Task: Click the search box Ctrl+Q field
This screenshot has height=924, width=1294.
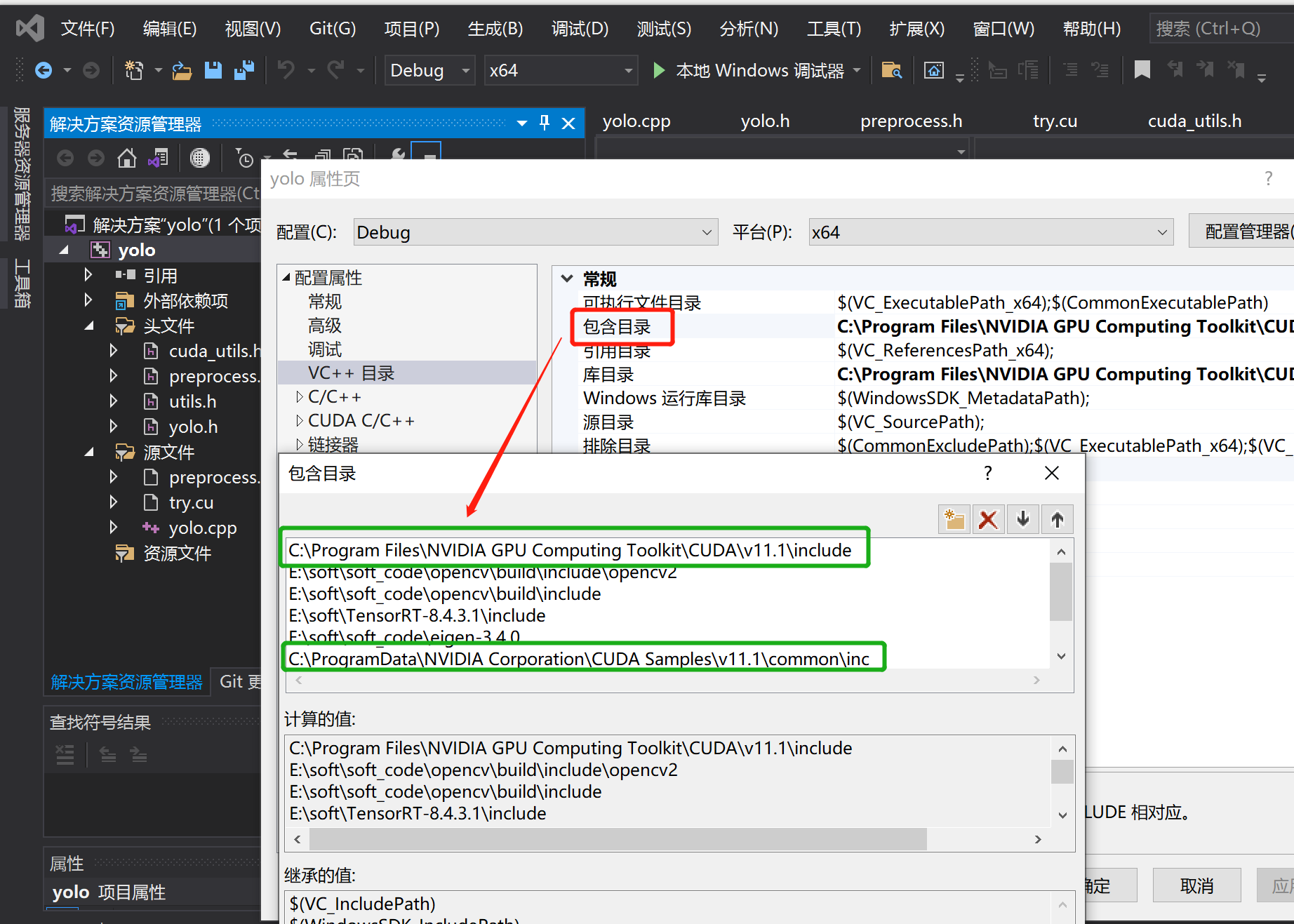Action: [1221, 28]
